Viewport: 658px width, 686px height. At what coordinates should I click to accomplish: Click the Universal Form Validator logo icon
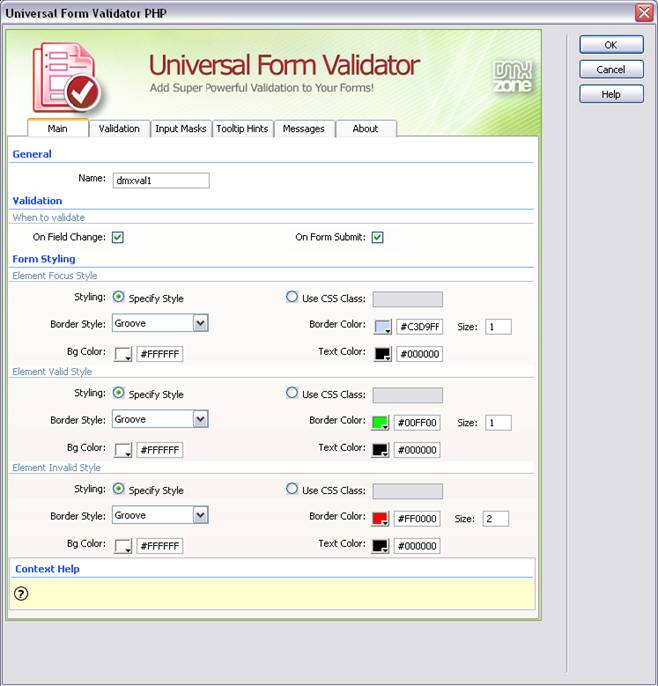click(x=66, y=78)
